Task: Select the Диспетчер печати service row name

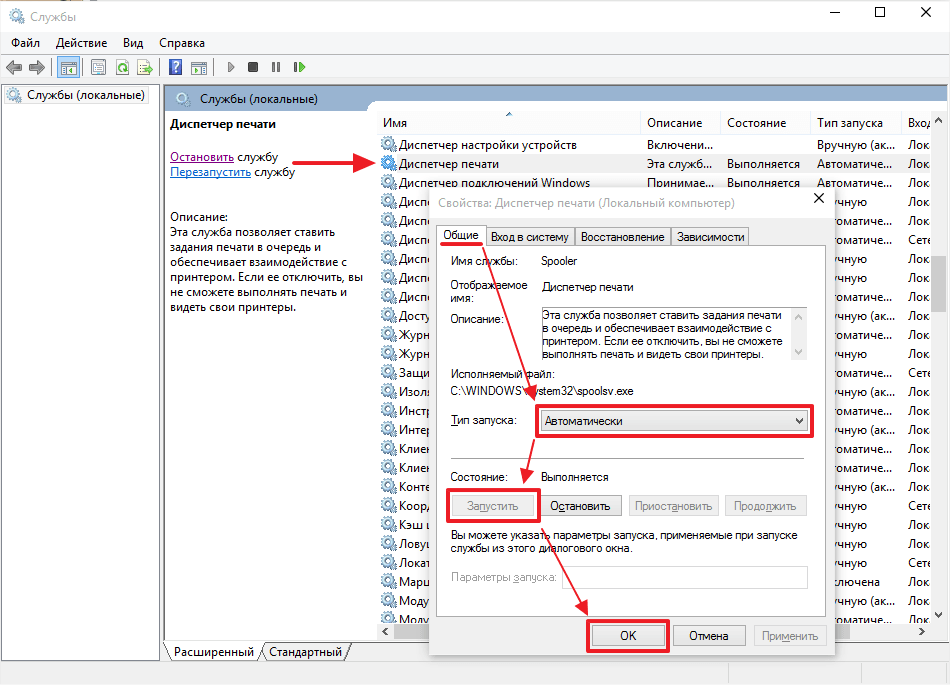Action: click(x=449, y=164)
